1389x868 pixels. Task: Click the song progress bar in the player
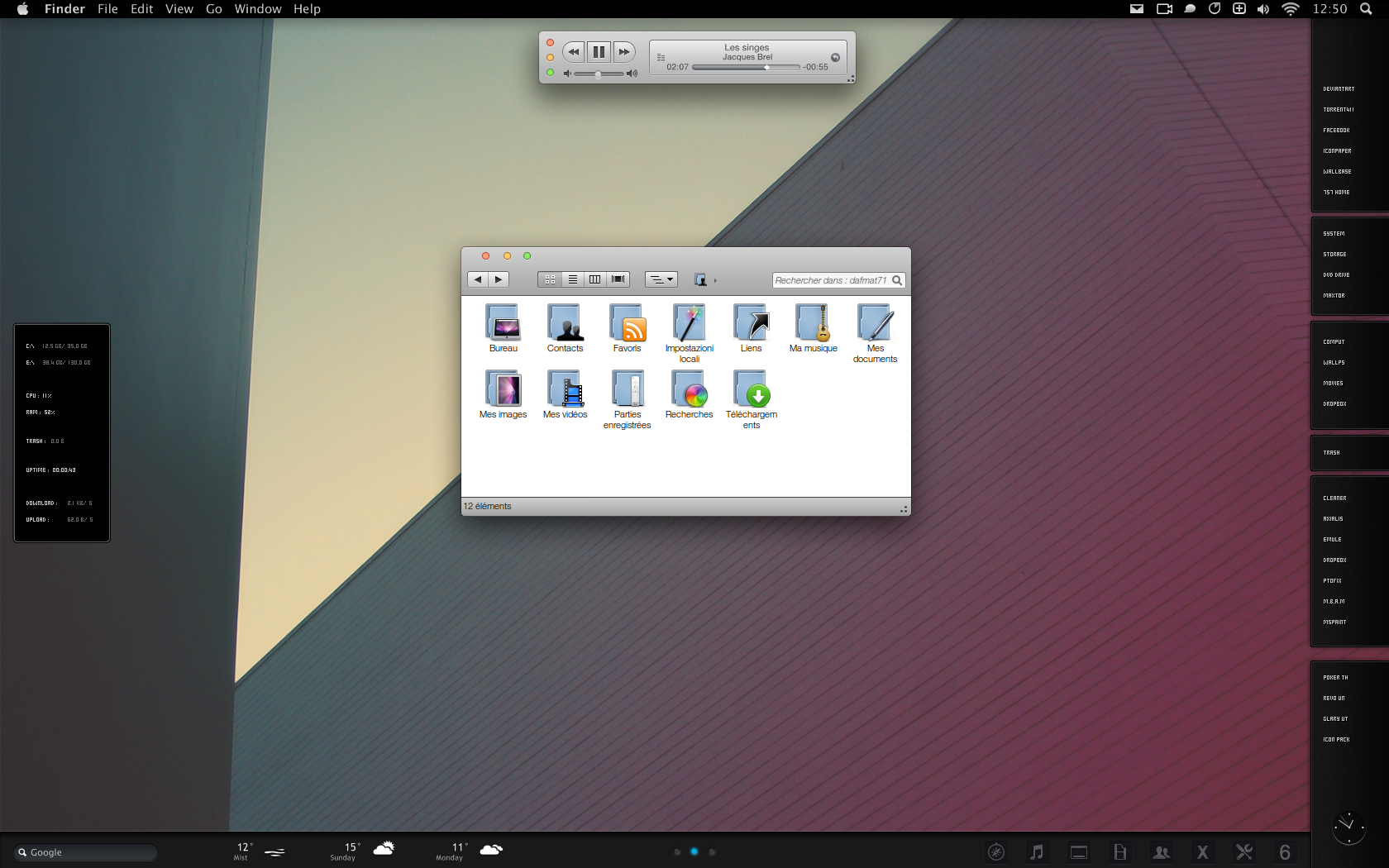pos(746,67)
